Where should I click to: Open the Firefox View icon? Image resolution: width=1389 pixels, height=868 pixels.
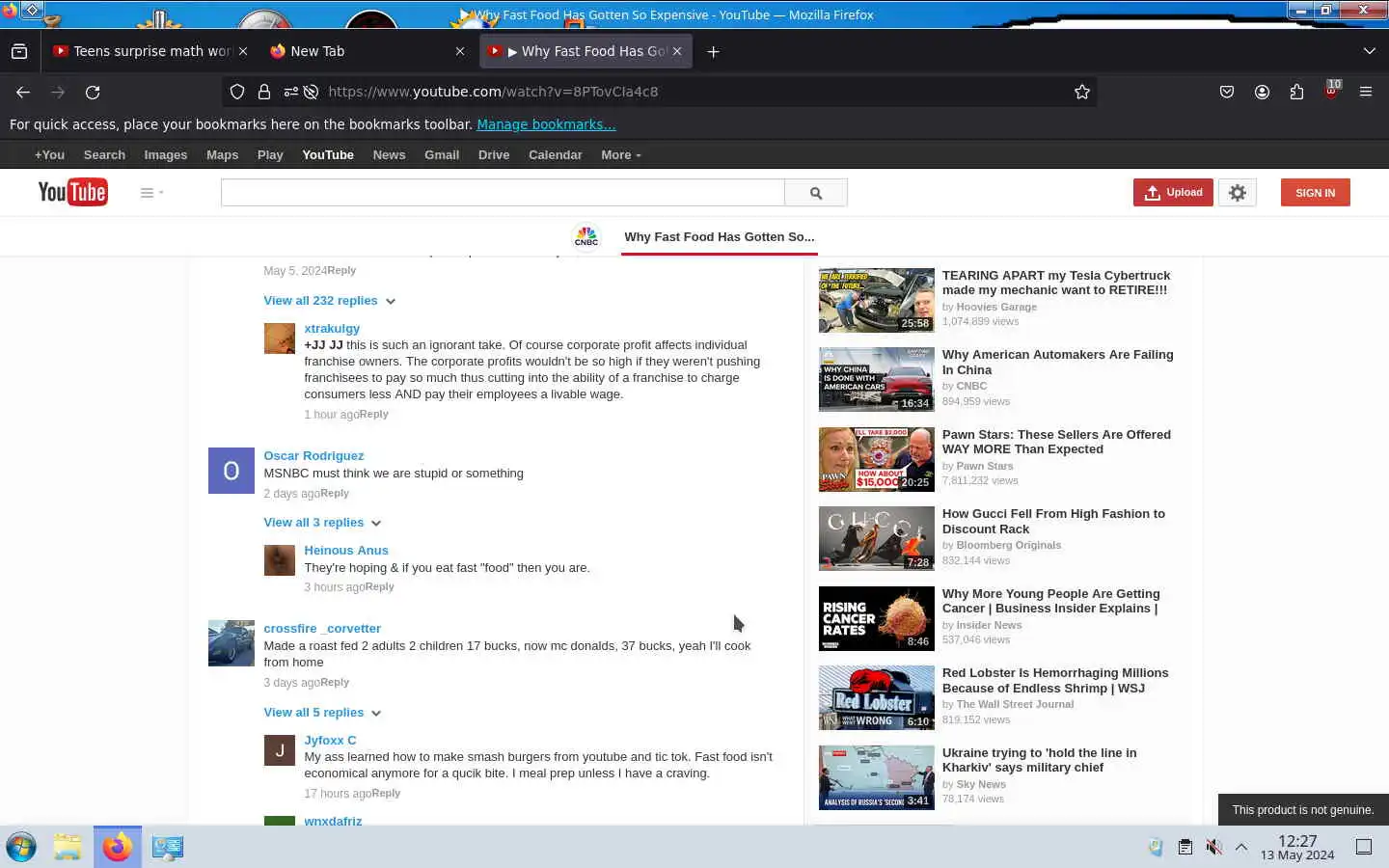point(19,51)
